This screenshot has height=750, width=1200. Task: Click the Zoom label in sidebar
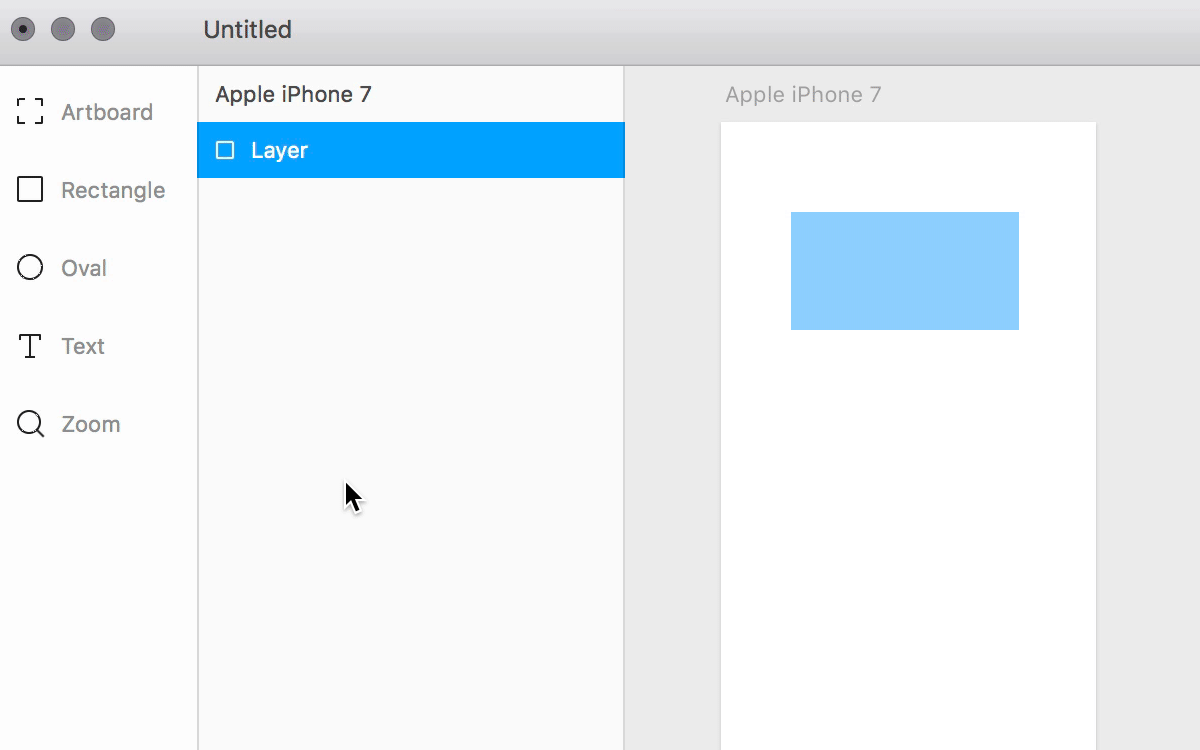(91, 424)
